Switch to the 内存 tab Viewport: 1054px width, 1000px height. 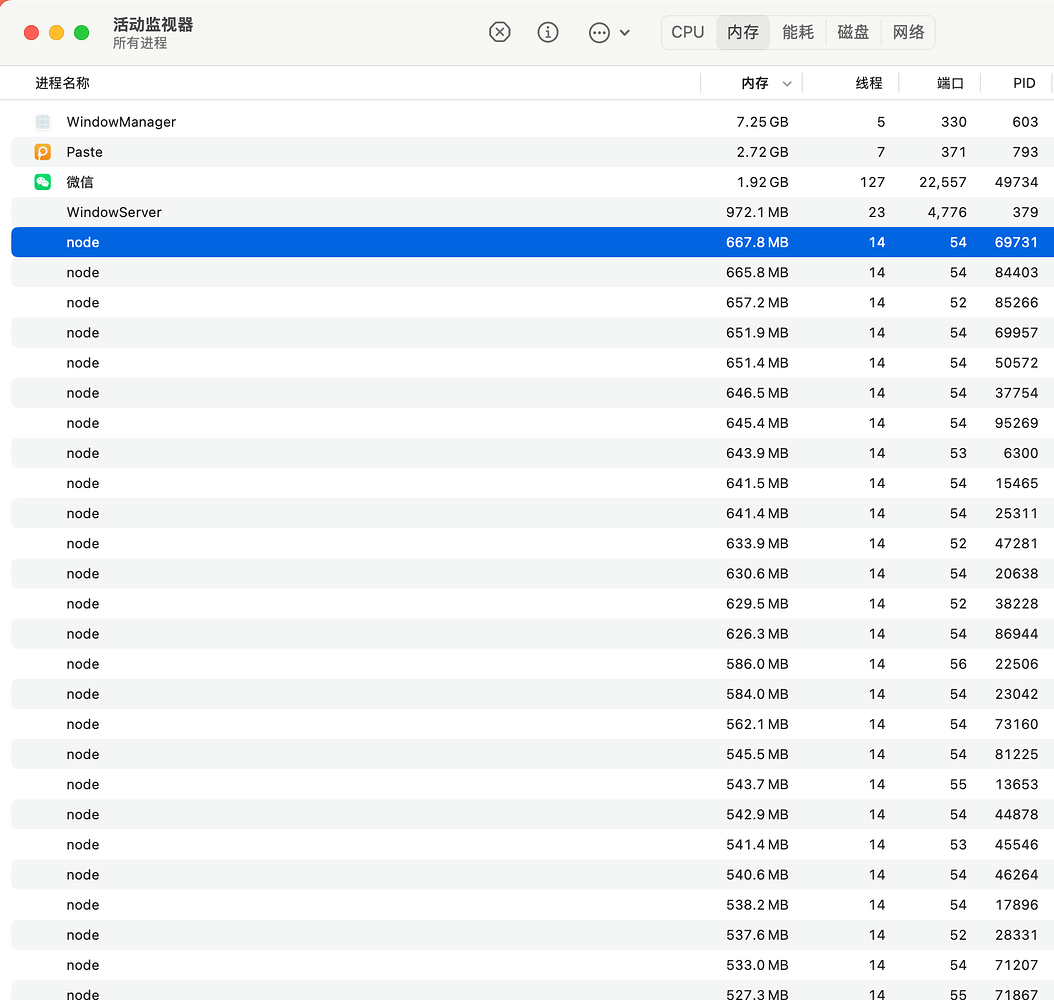click(x=743, y=32)
